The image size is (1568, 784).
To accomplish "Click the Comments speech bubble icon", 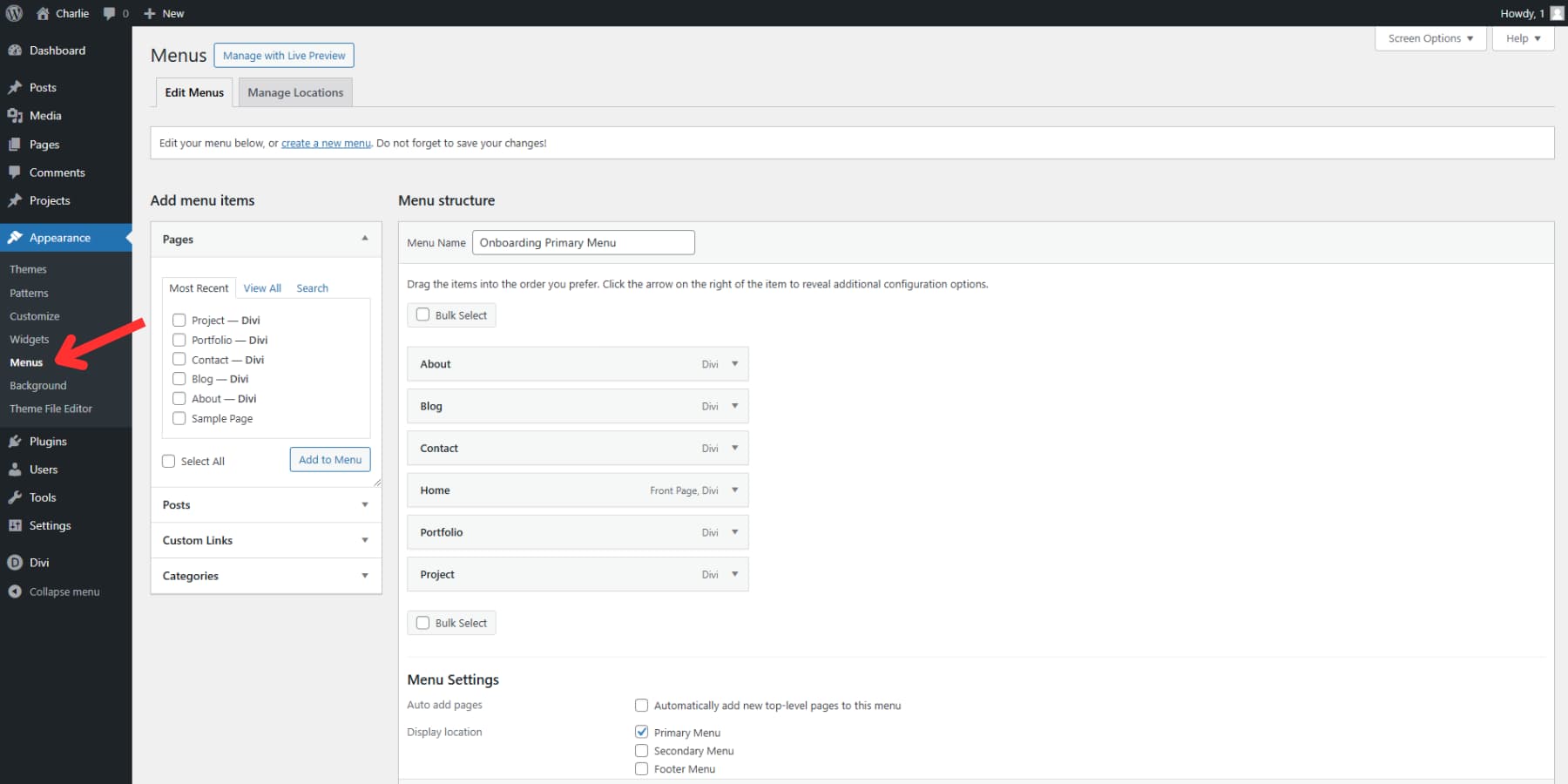I will pyautogui.click(x=16, y=172).
